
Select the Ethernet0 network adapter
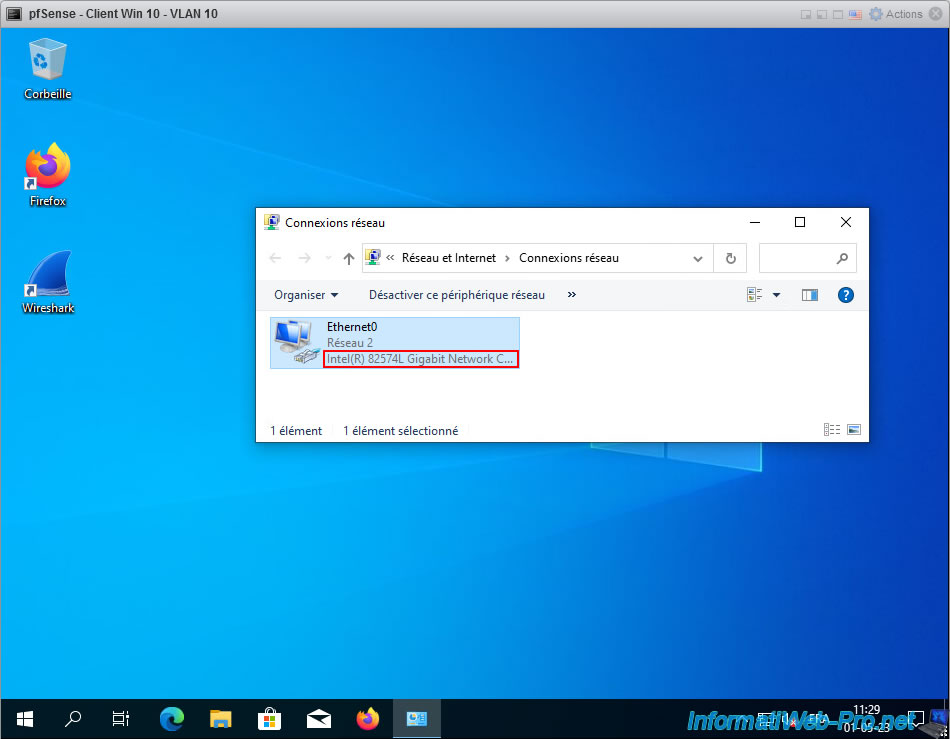point(394,342)
